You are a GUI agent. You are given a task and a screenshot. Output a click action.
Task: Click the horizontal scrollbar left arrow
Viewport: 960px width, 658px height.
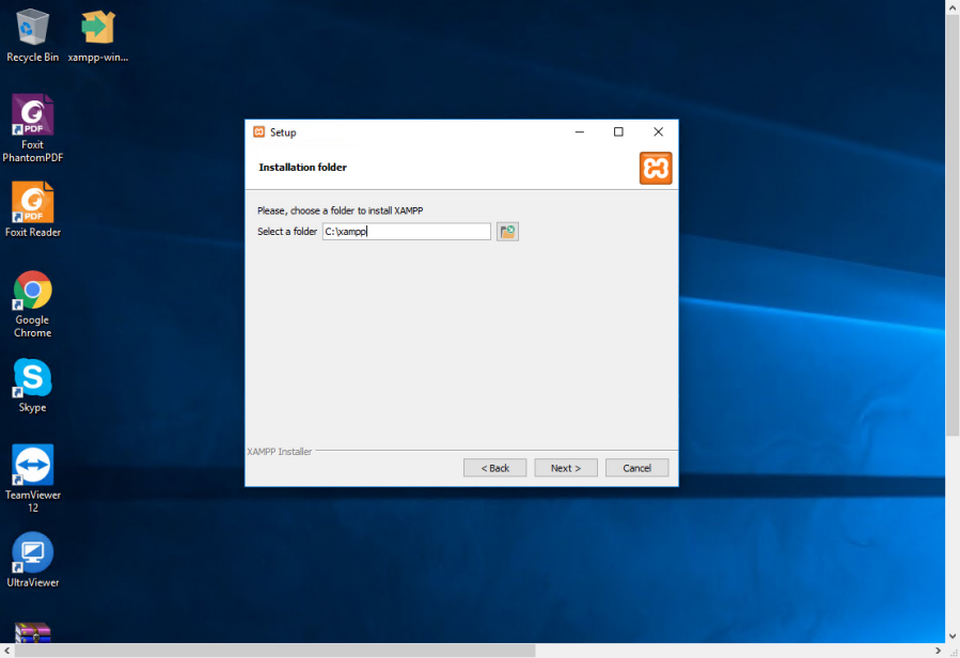[x=6, y=651]
